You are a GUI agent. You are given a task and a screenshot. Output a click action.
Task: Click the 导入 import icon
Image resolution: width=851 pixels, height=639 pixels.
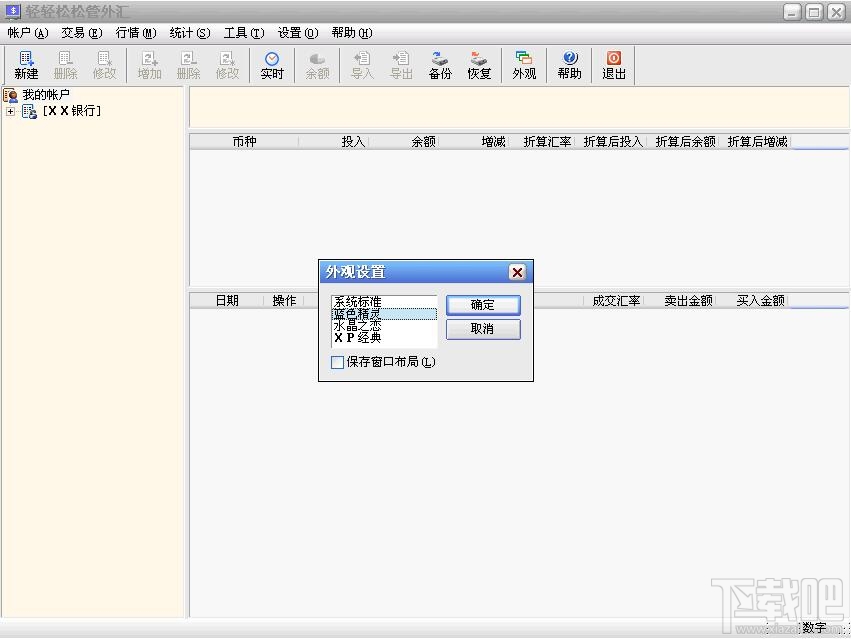click(361, 65)
